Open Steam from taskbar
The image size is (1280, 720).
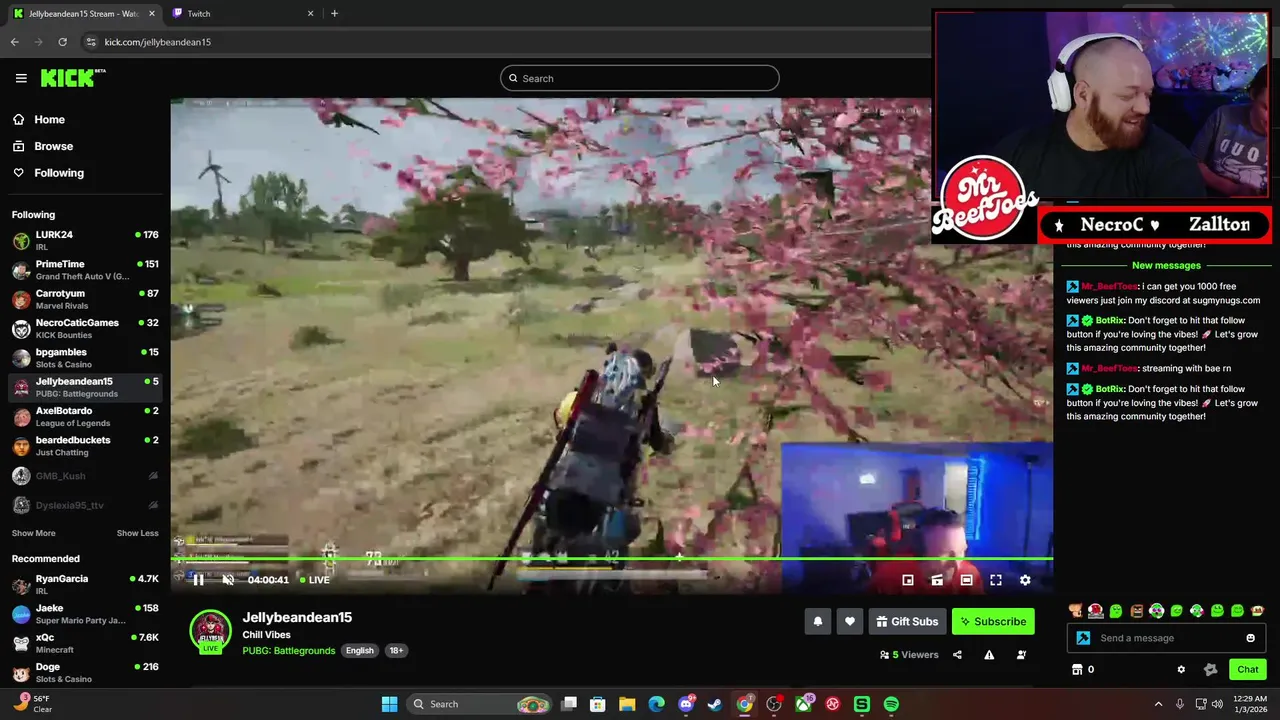point(715,704)
